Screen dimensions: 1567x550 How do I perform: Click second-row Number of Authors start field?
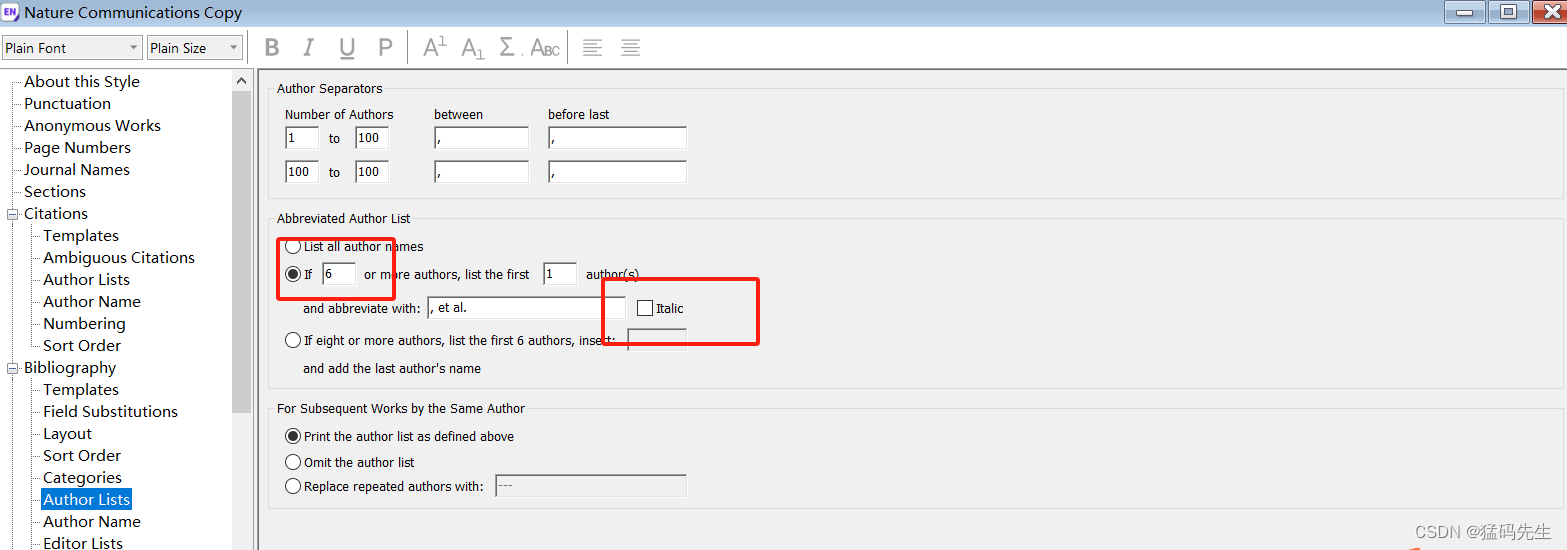point(302,172)
